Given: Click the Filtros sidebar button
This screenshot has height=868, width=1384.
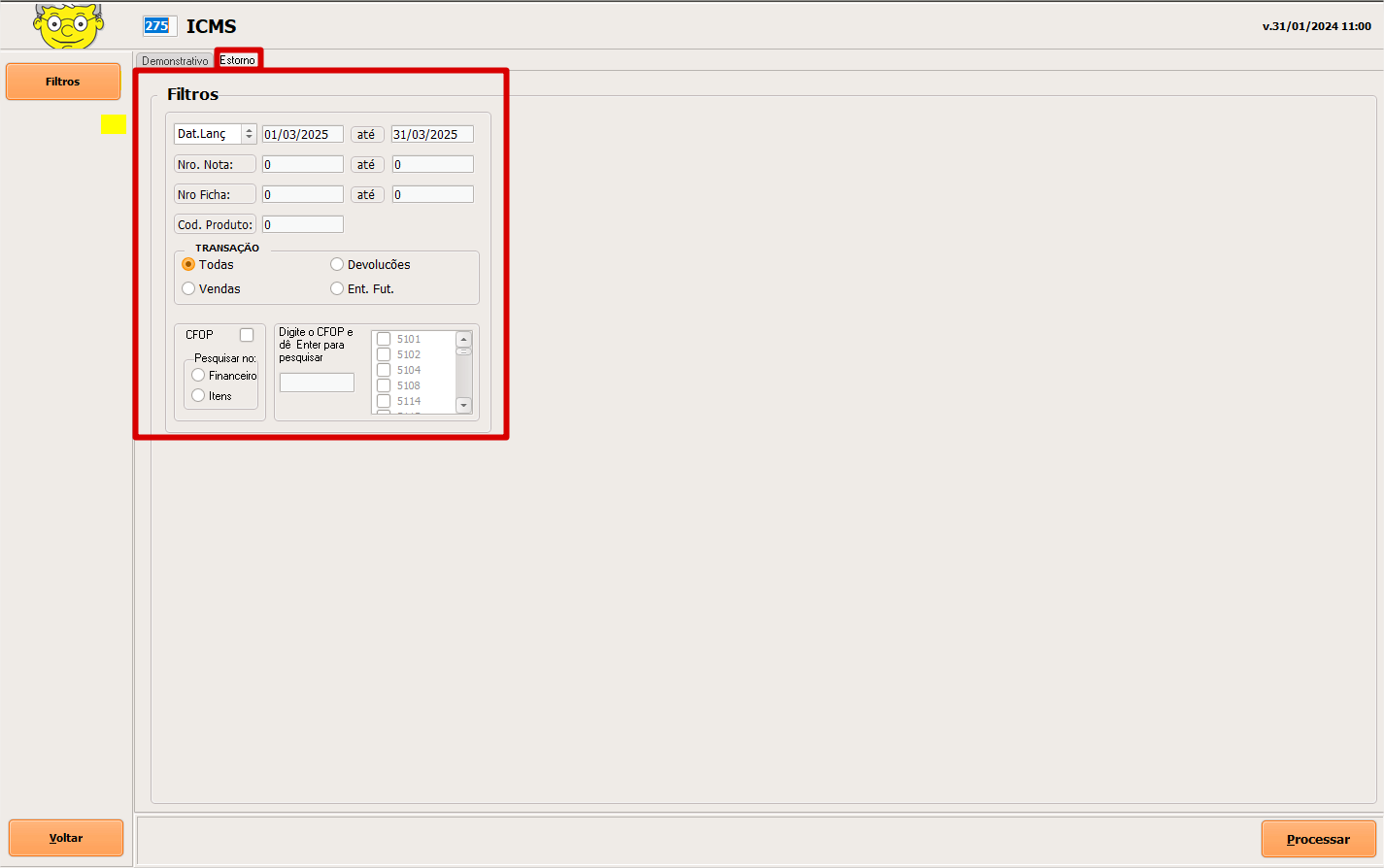Looking at the screenshot, I should point(63,82).
